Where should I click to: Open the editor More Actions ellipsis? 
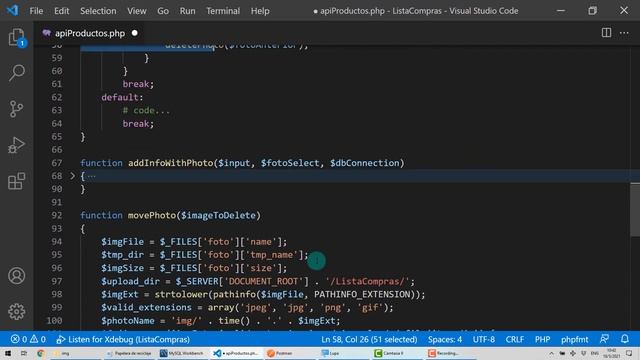coord(624,33)
